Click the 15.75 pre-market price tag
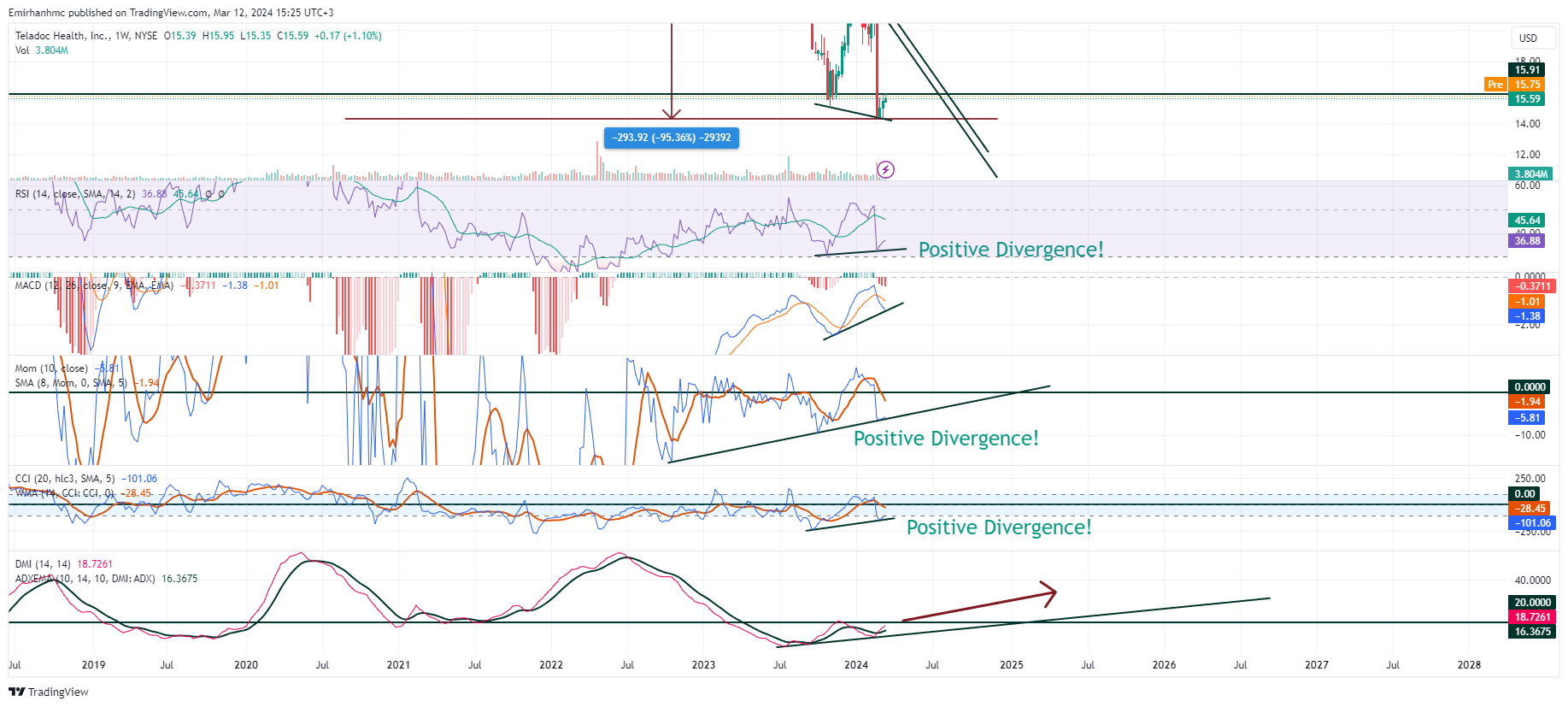The height and width of the screenshot is (707, 1568). point(1527,85)
